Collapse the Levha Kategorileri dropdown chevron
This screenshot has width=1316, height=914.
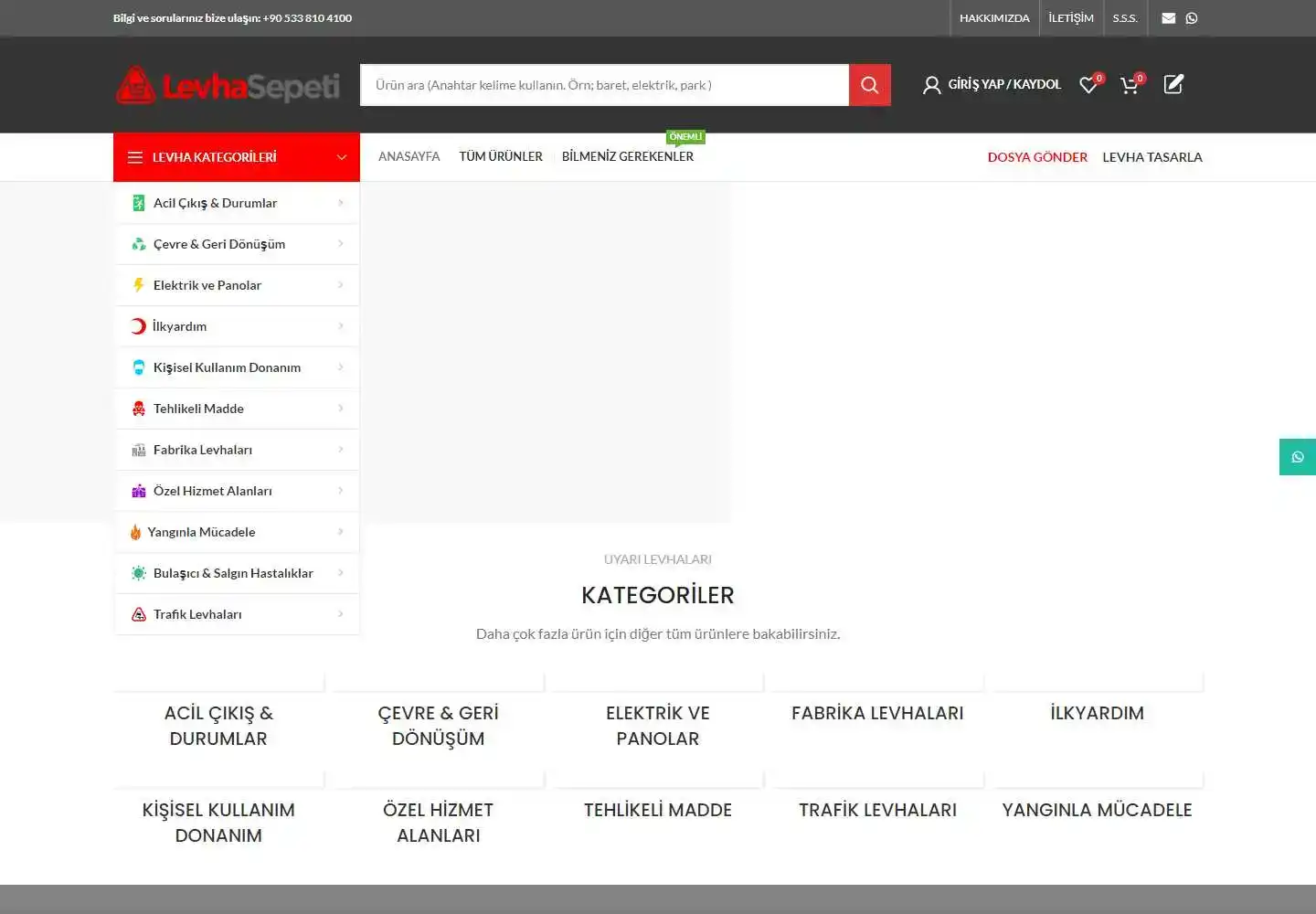click(342, 157)
